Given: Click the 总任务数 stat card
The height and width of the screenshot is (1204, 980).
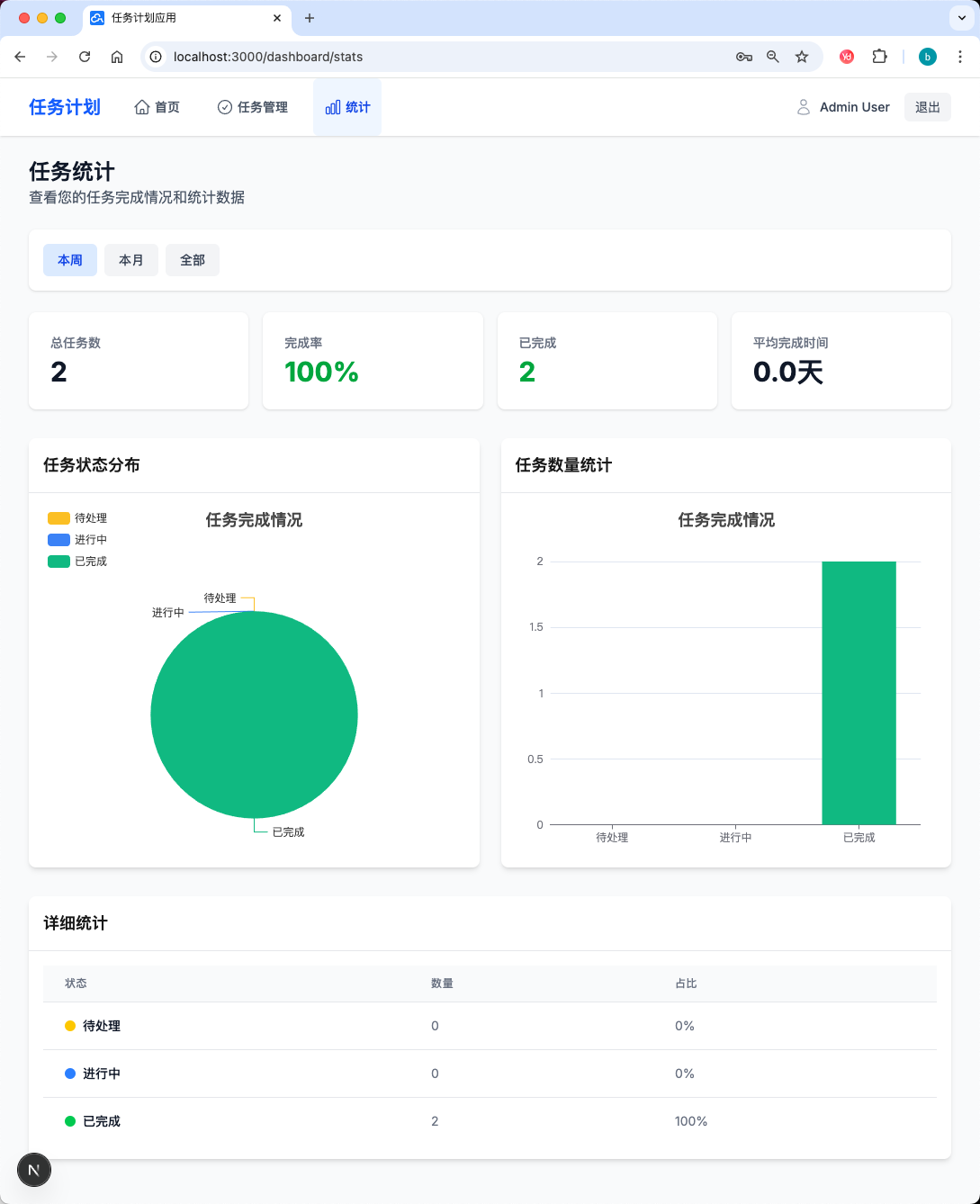Looking at the screenshot, I should coord(139,361).
